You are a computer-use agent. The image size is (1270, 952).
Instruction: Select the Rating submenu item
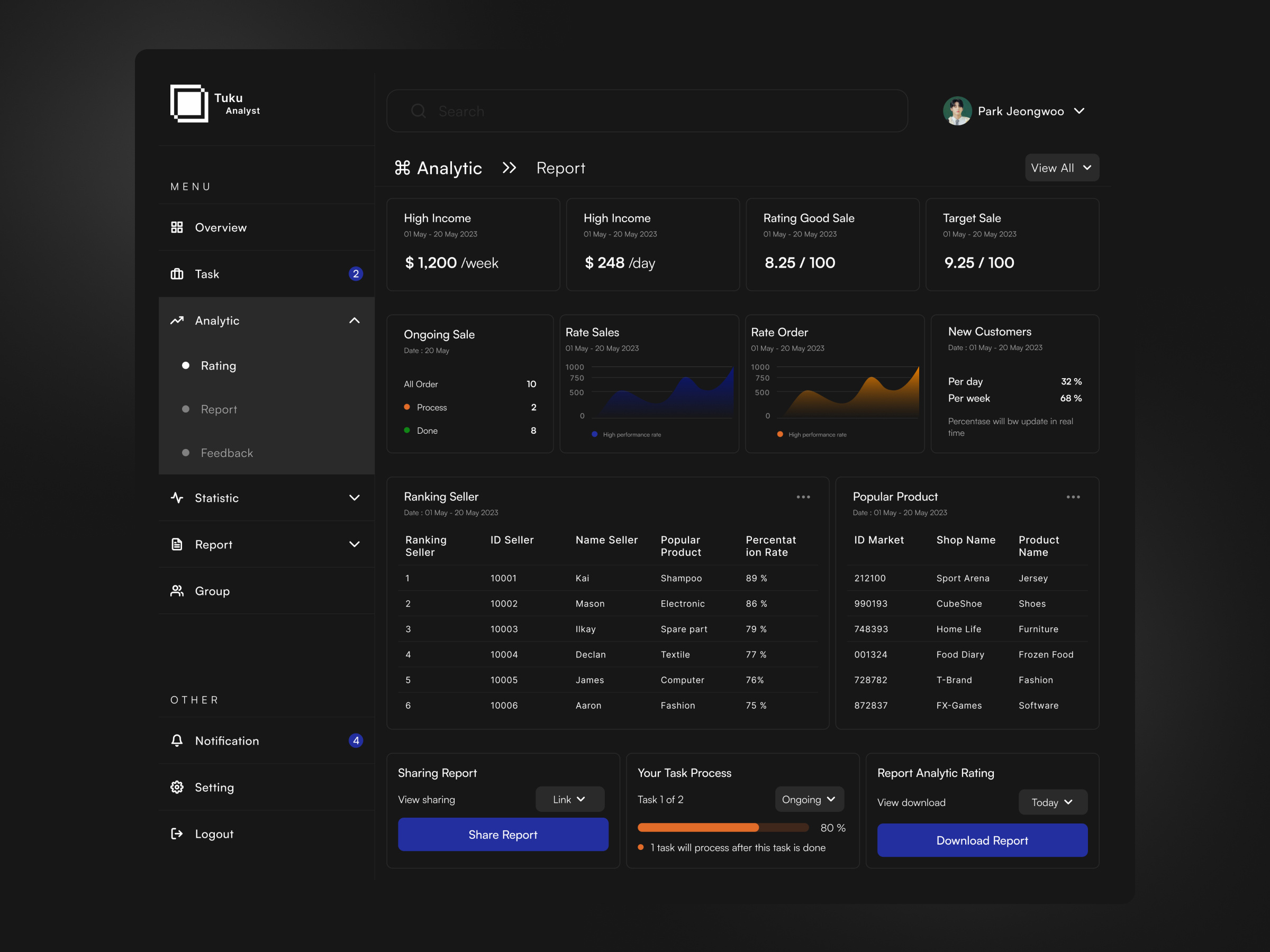click(218, 365)
